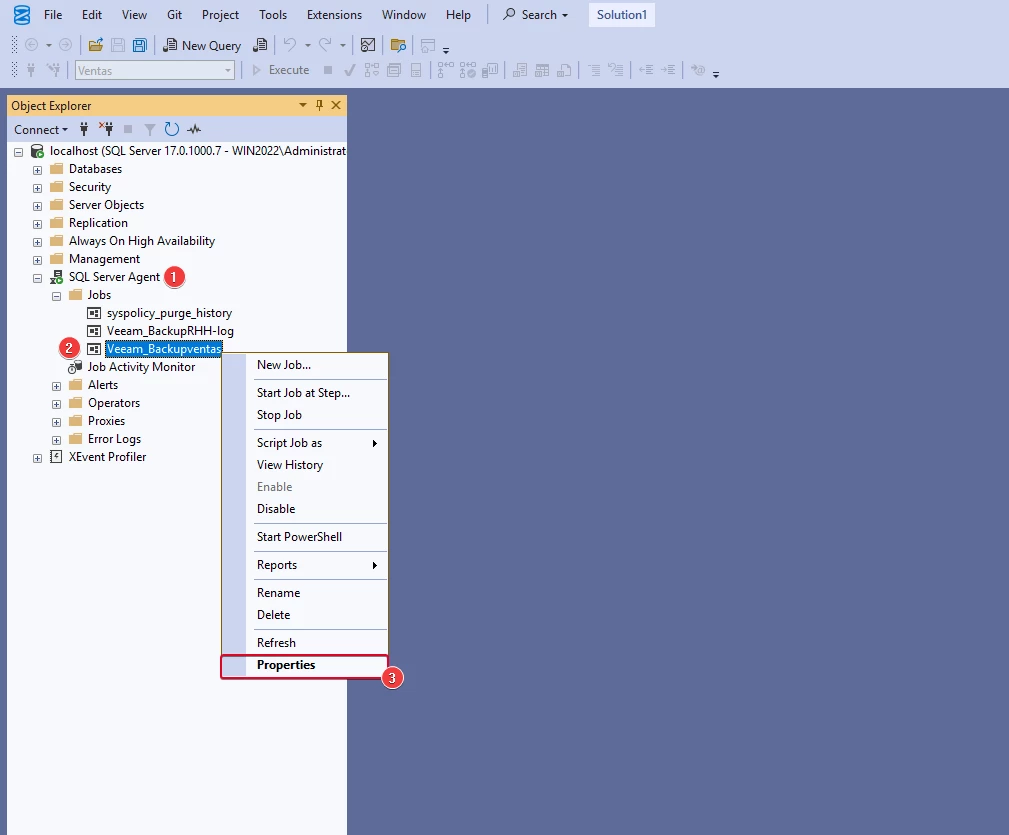Click Object Explorer activity monitor pulse icon
Viewport: 1009px width, 835px height.
click(x=194, y=129)
